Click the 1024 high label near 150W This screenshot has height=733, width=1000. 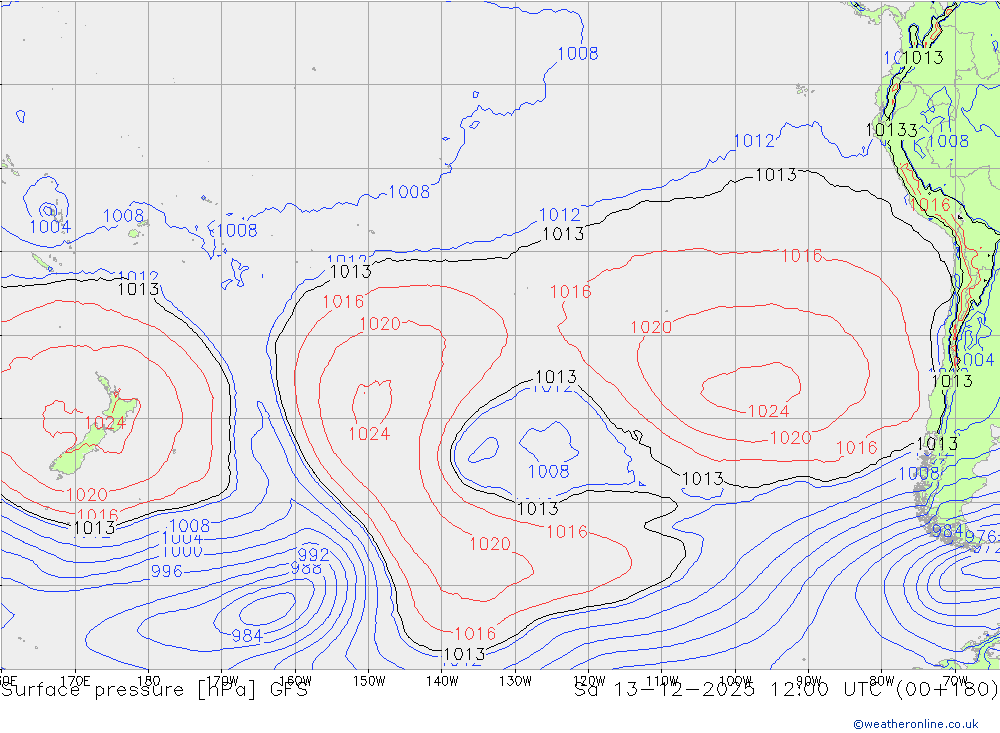(369, 434)
